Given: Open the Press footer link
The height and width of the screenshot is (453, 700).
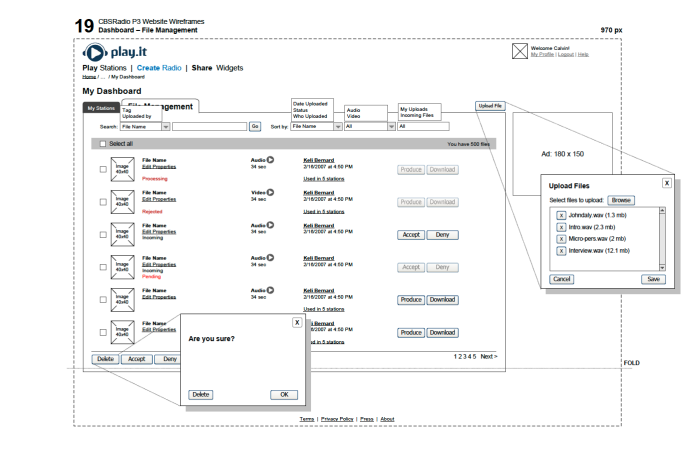Looking at the screenshot, I should (367, 419).
